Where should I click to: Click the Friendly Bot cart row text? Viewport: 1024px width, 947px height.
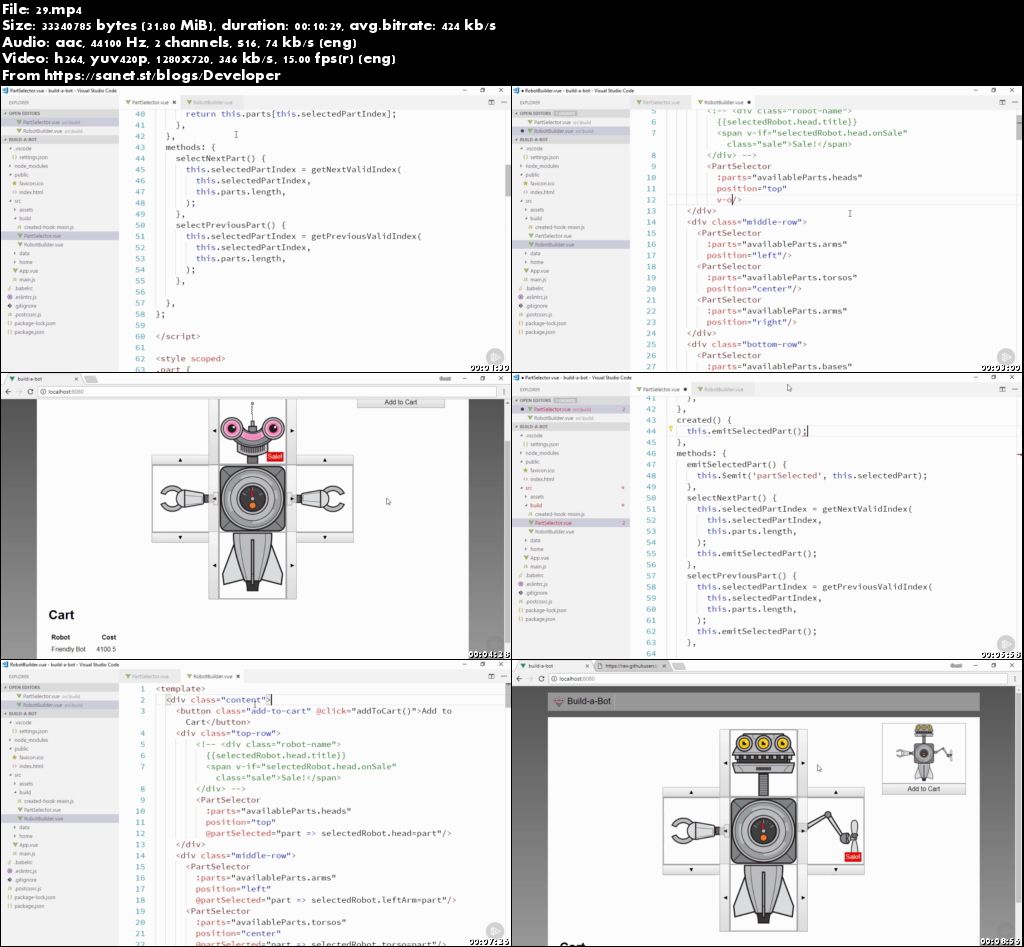(x=69, y=649)
